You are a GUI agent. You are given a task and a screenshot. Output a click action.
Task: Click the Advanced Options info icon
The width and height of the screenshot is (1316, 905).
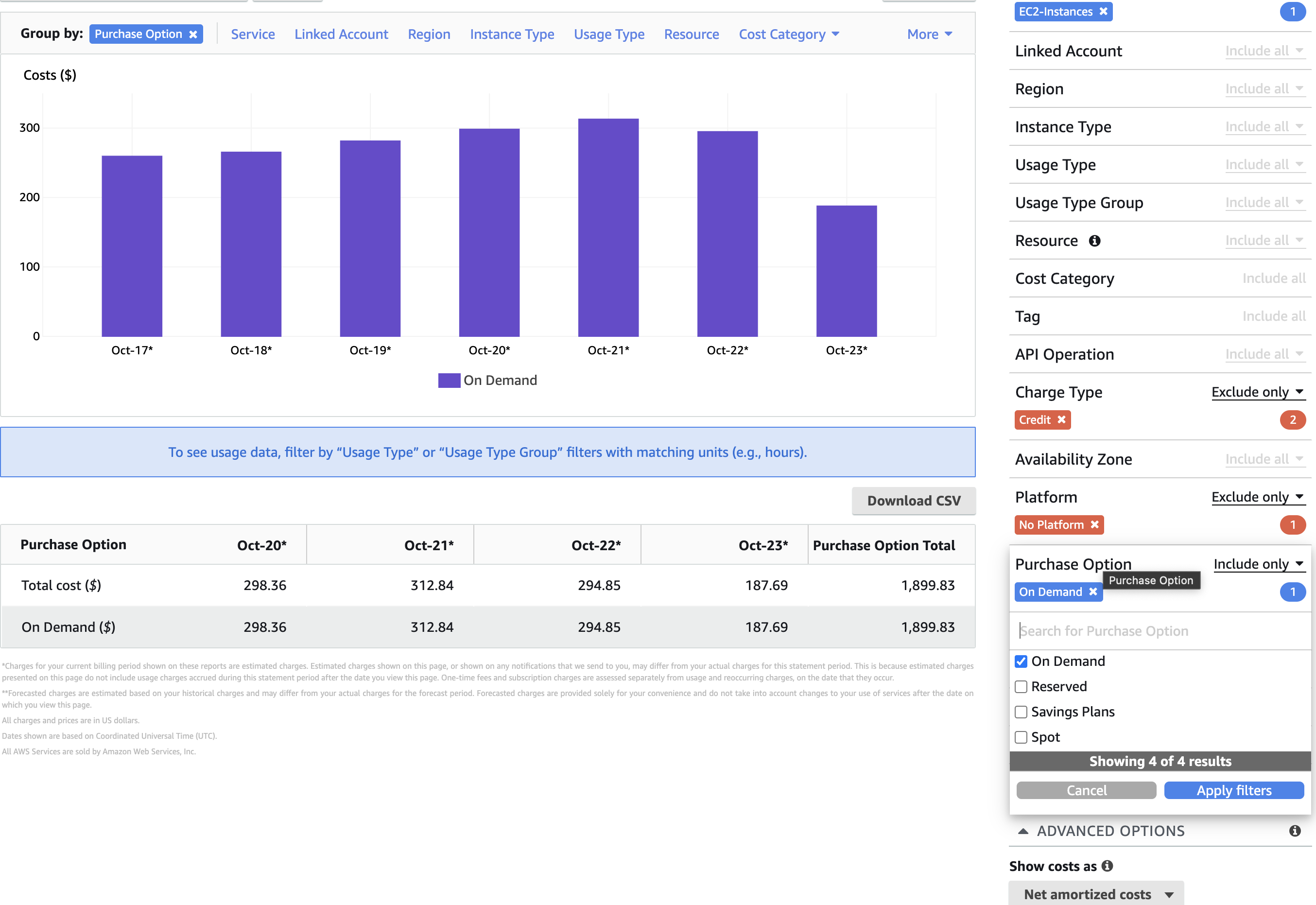pyautogui.click(x=1295, y=831)
